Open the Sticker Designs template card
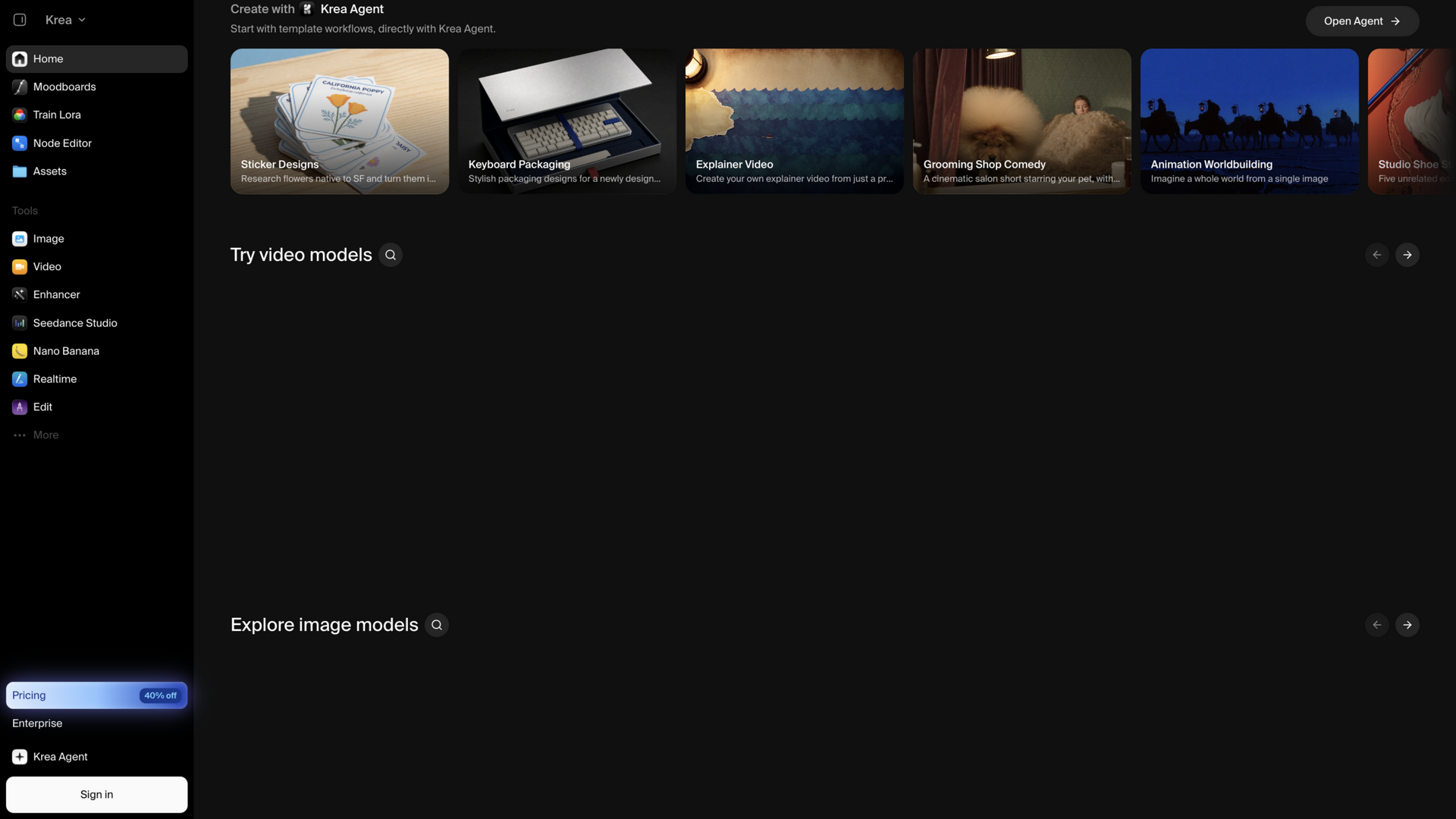 point(340,121)
